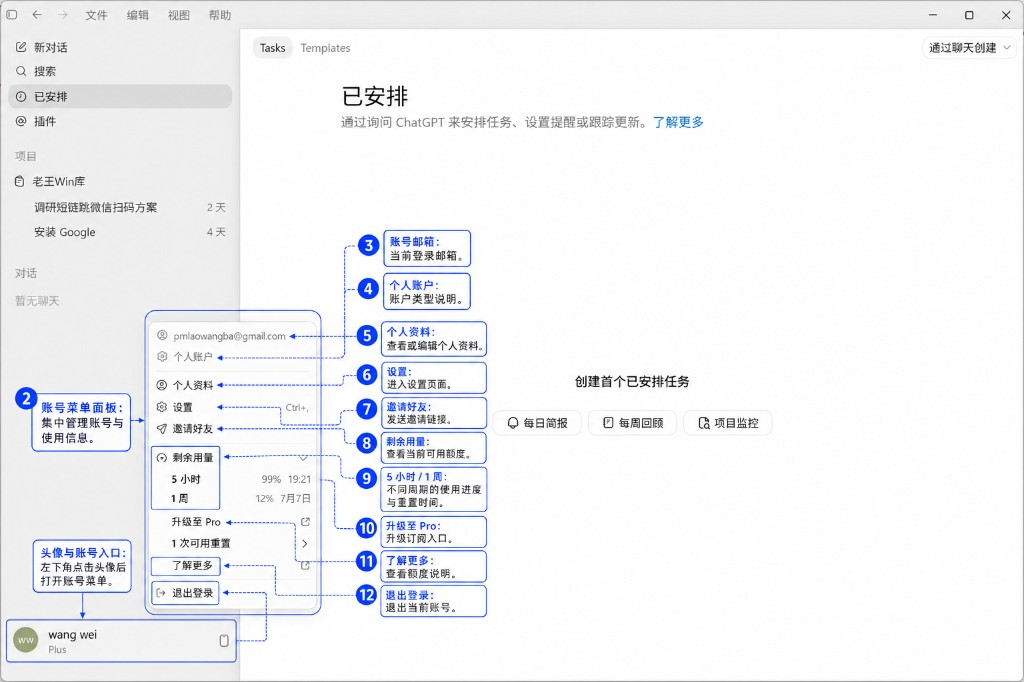Open 插件 in the sidebar
The height and width of the screenshot is (682, 1024).
coord(120,122)
